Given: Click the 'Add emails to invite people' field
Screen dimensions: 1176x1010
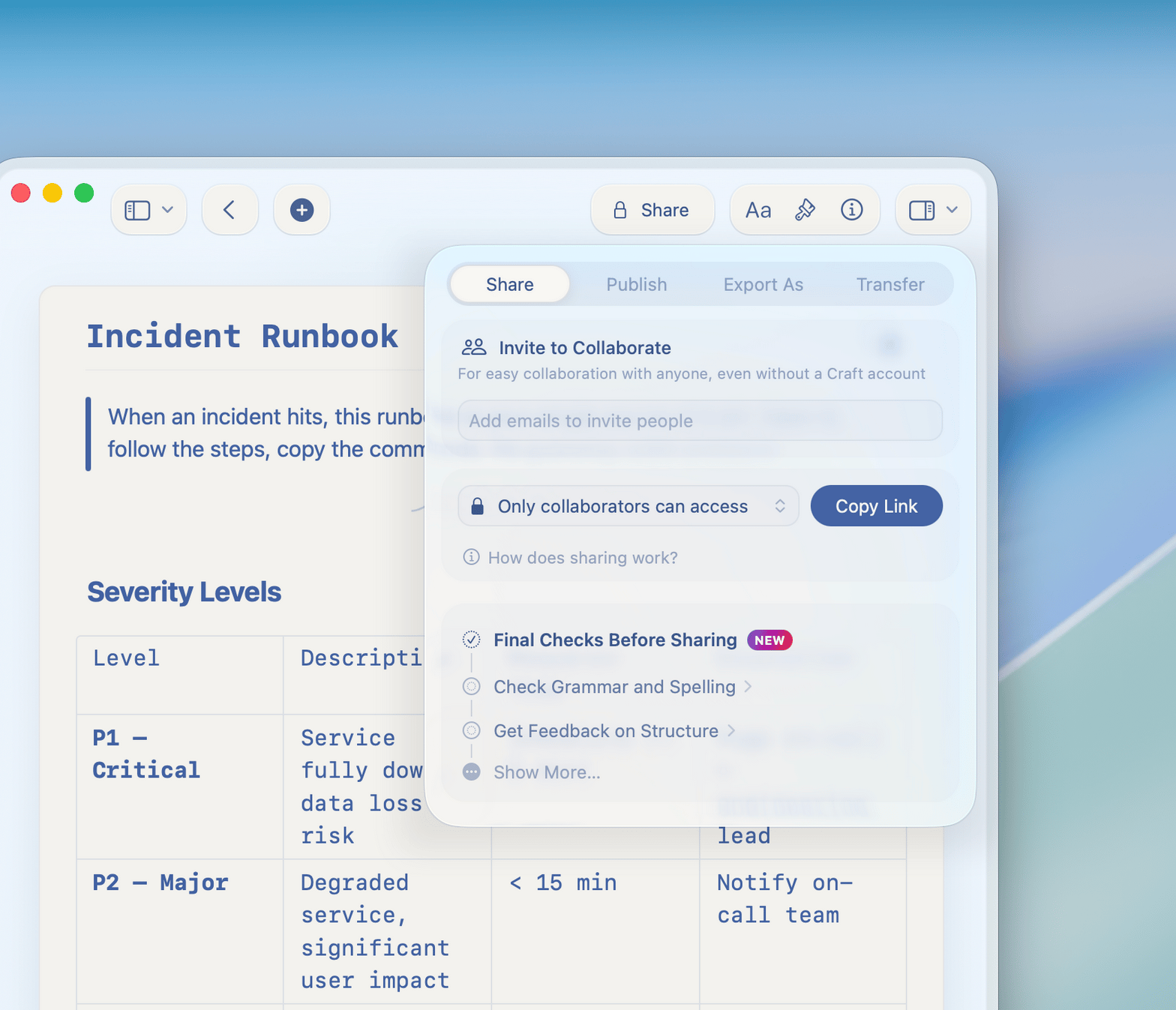Looking at the screenshot, I should [699, 421].
